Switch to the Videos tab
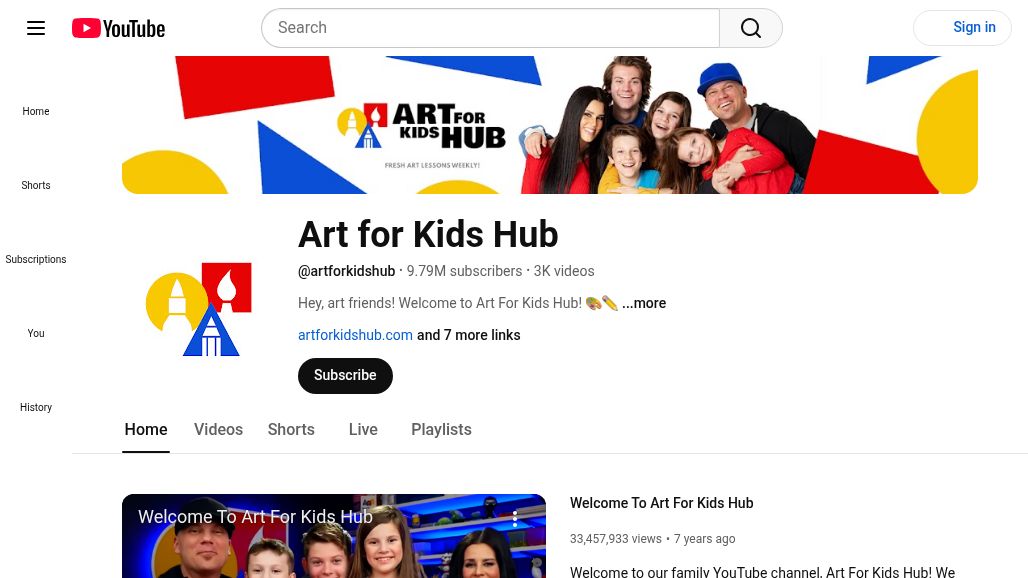 tap(218, 430)
